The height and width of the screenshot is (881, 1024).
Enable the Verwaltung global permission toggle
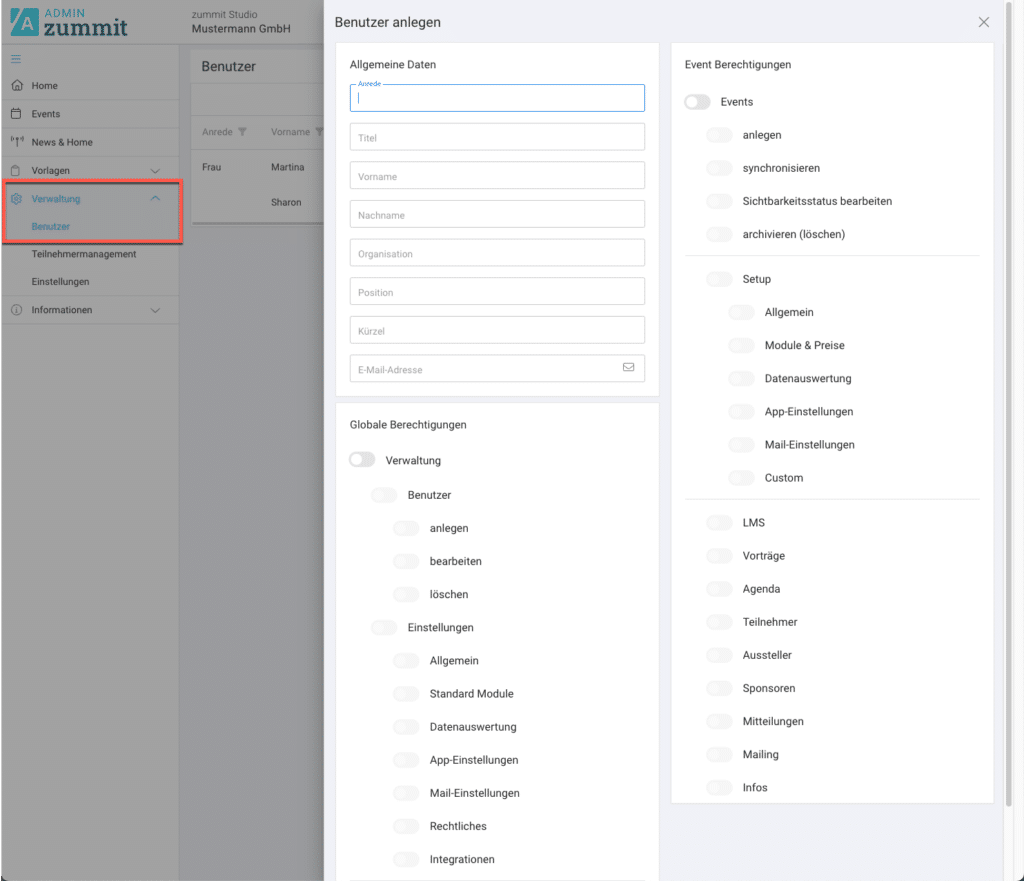click(362, 460)
